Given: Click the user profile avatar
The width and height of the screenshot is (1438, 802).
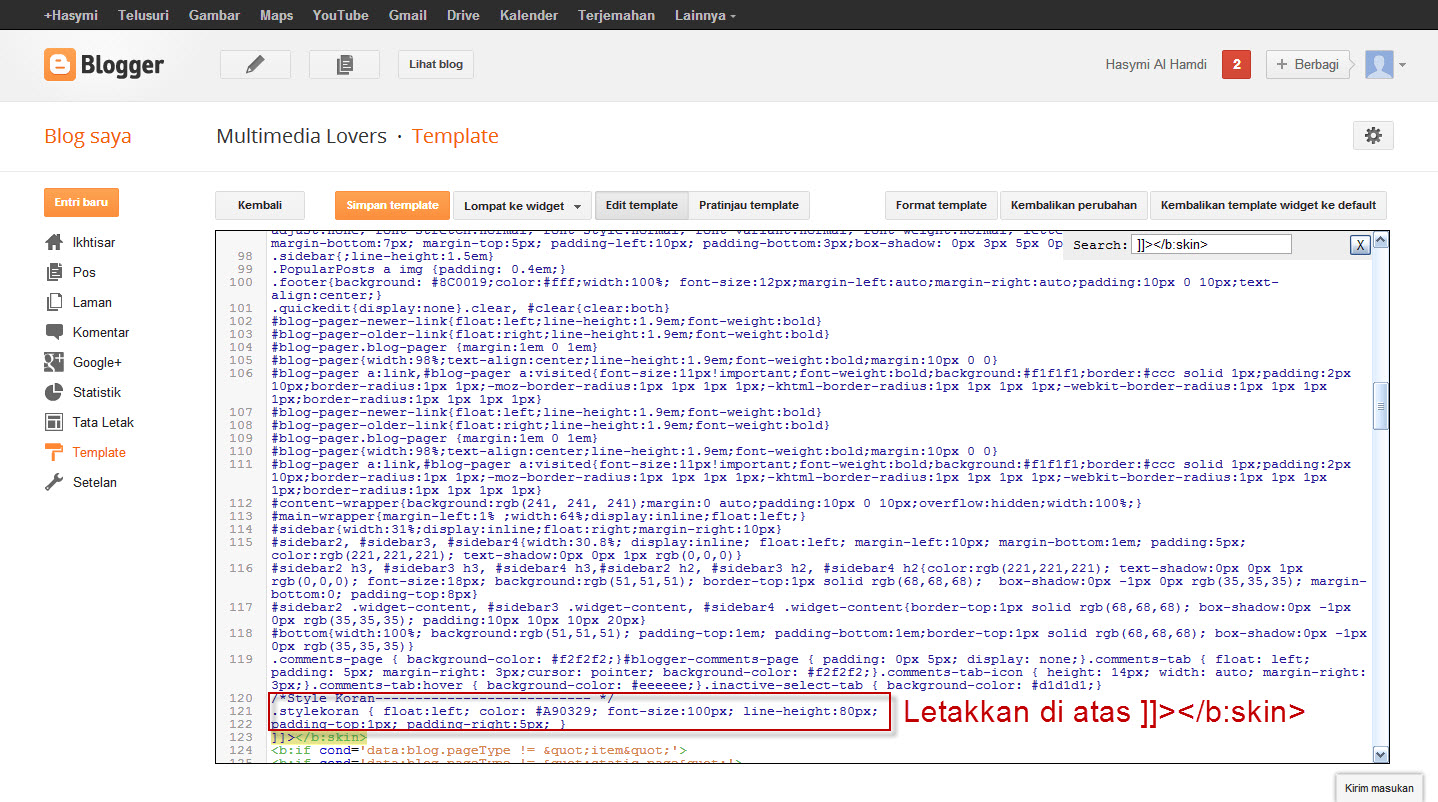Looking at the screenshot, I should [x=1379, y=65].
